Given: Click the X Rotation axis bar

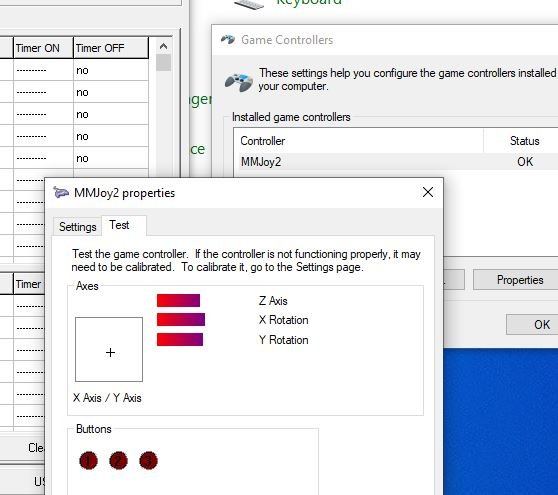Looking at the screenshot, I should pyautogui.click(x=181, y=320).
